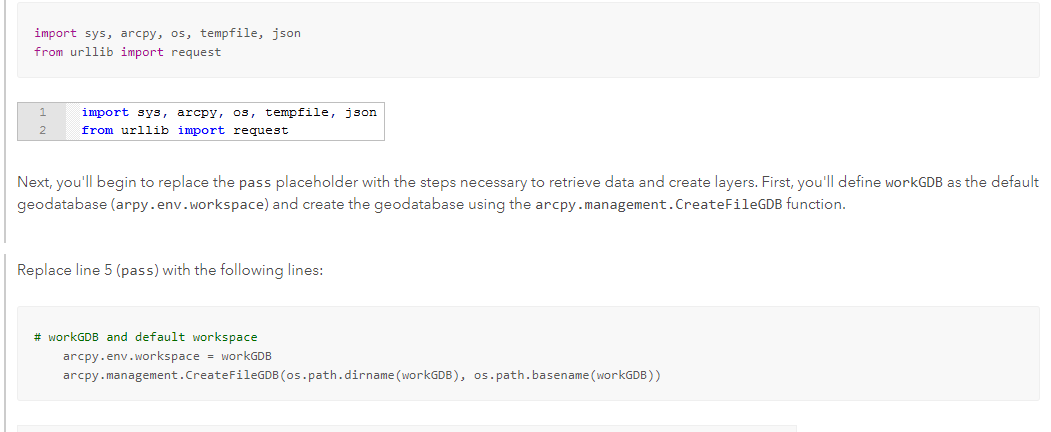The width and height of the screenshot is (1051, 432).
Task: Click 'request' in the numbered snippet image
Action: [260, 130]
